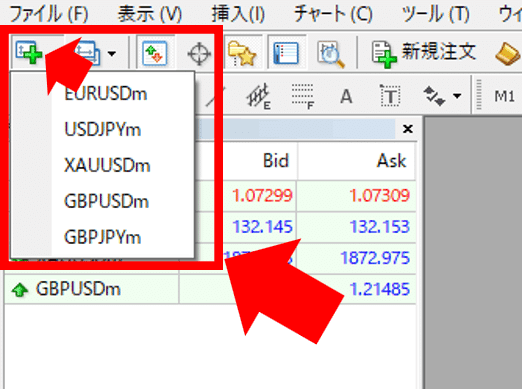Open the Strategy Tester magnifier icon

point(330,54)
